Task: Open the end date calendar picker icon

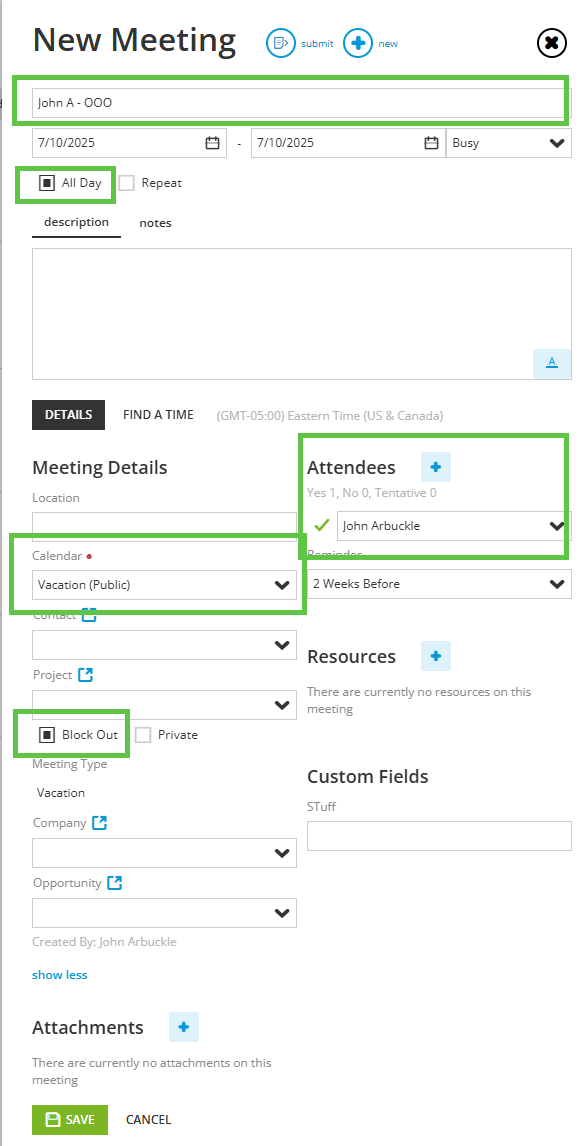Action: 432,143
